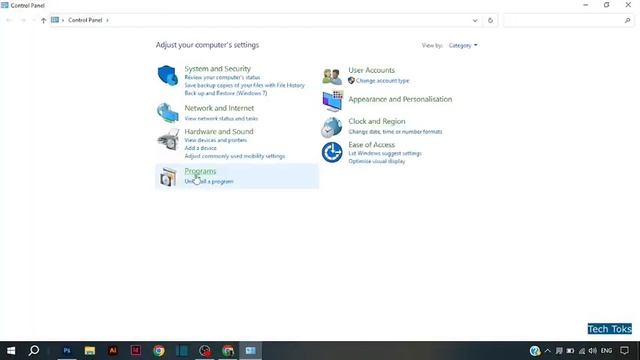The height and width of the screenshot is (360, 640).
Task: Click Adjust commonly used mobility settings
Action: tap(235, 156)
